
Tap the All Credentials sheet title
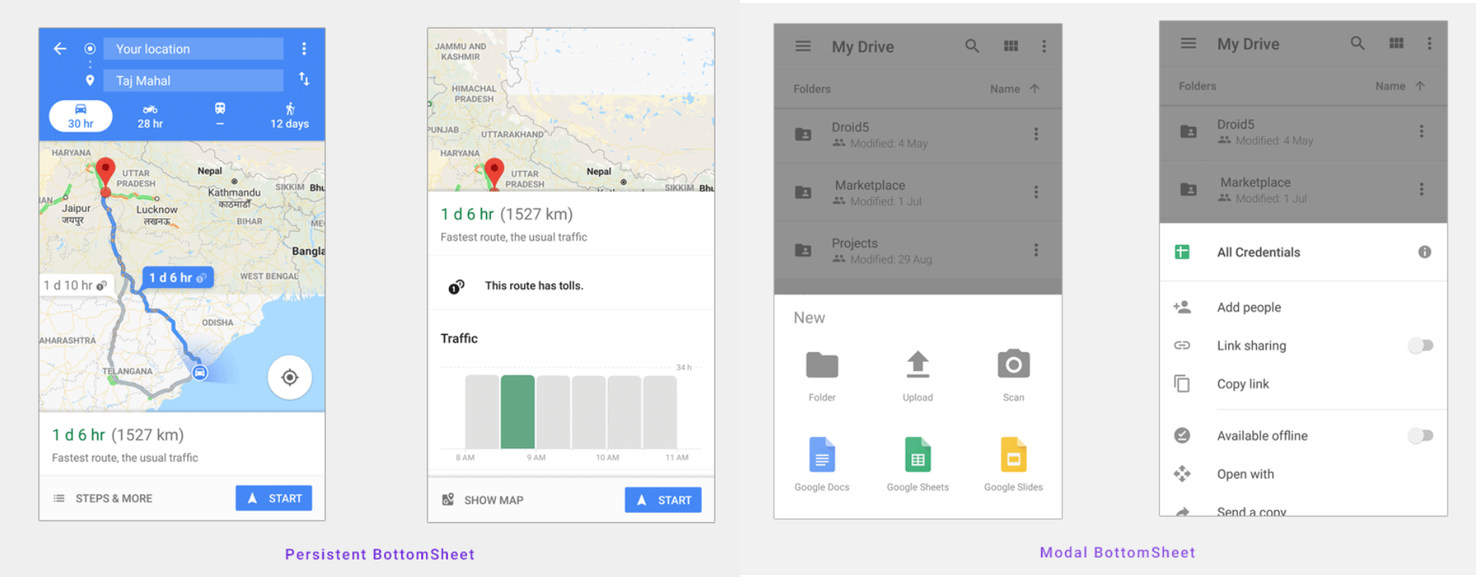coord(1258,252)
